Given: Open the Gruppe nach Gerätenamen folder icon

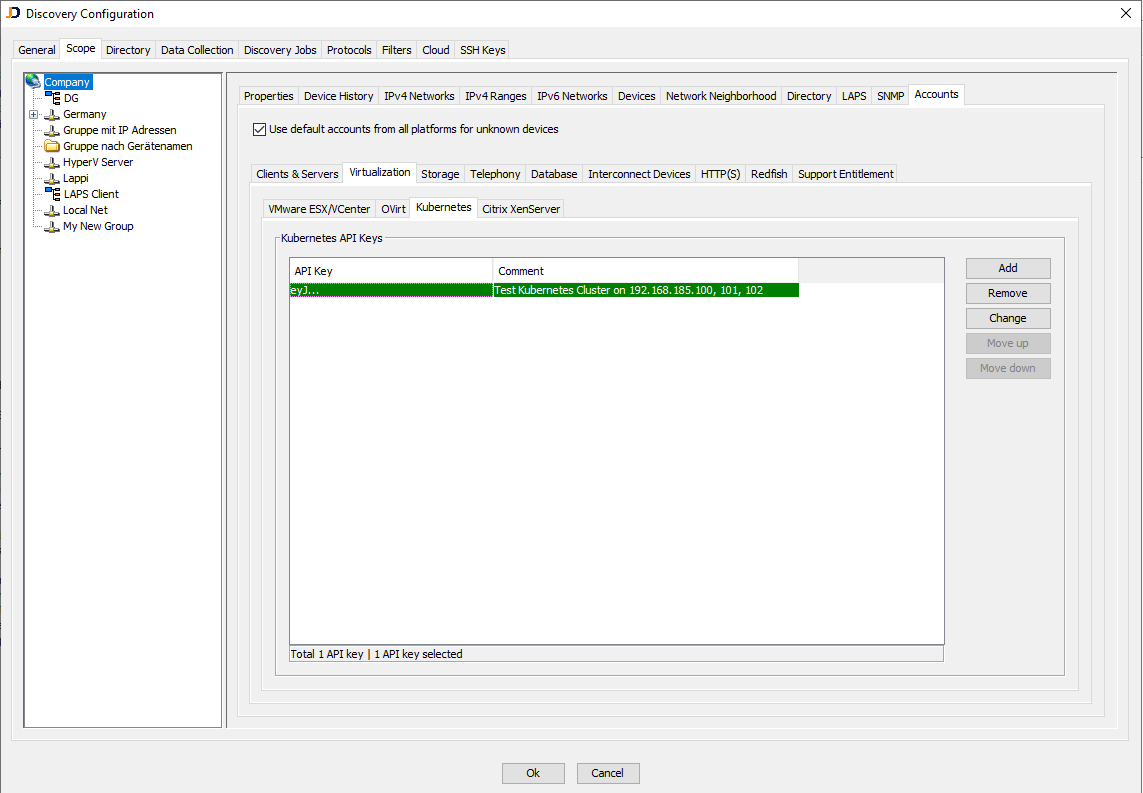Looking at the screenshot, I should 50,145.
